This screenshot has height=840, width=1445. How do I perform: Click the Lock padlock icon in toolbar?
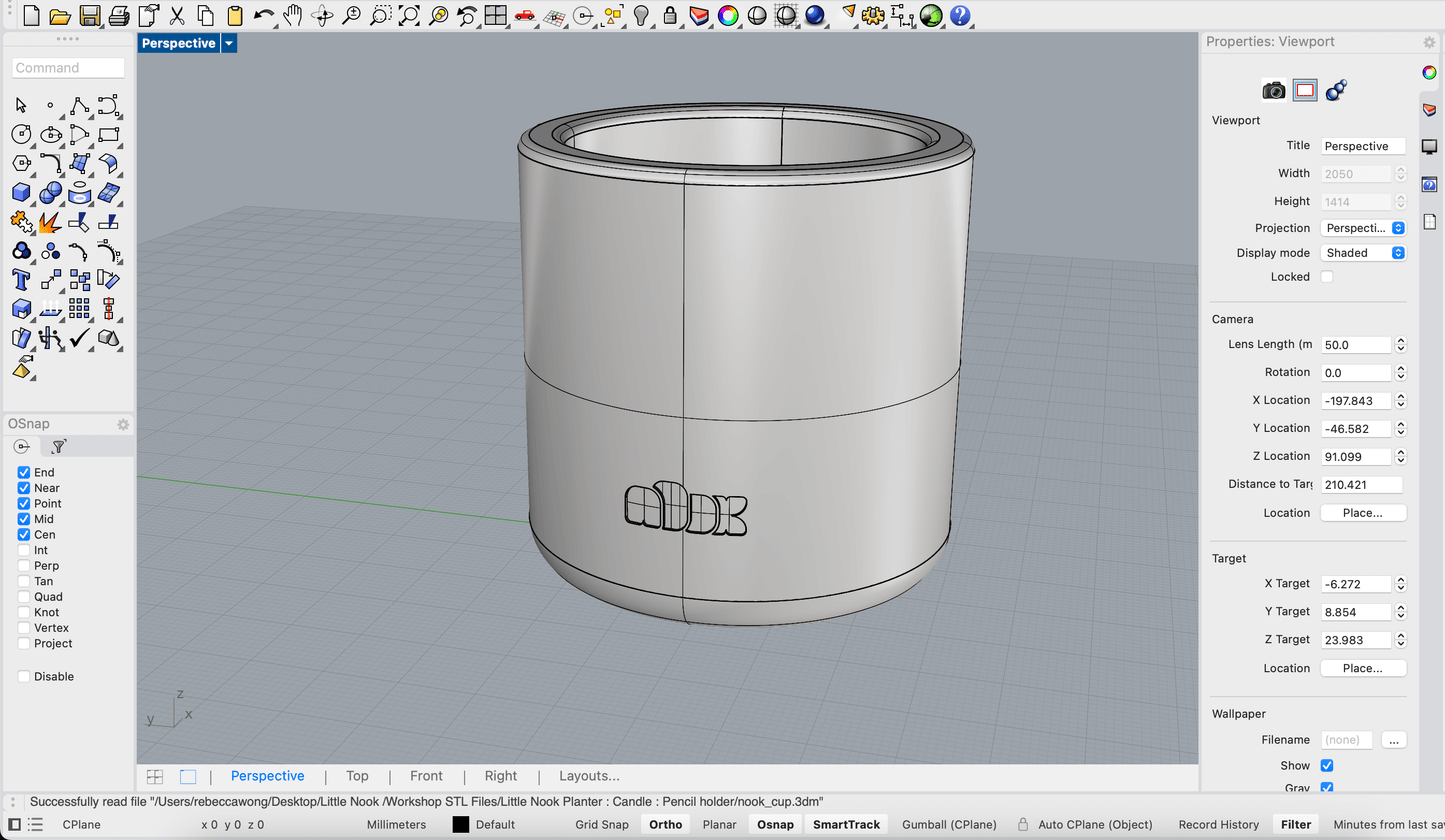670,15
